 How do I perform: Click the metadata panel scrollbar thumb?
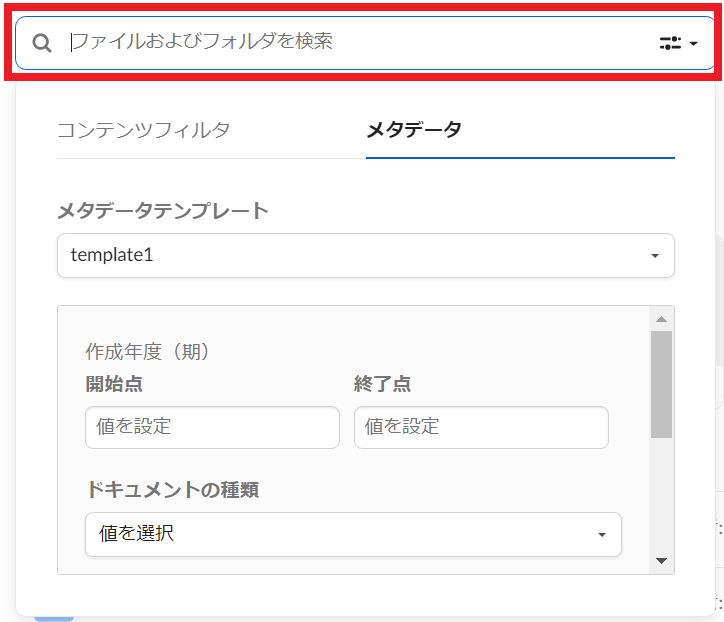661,384
